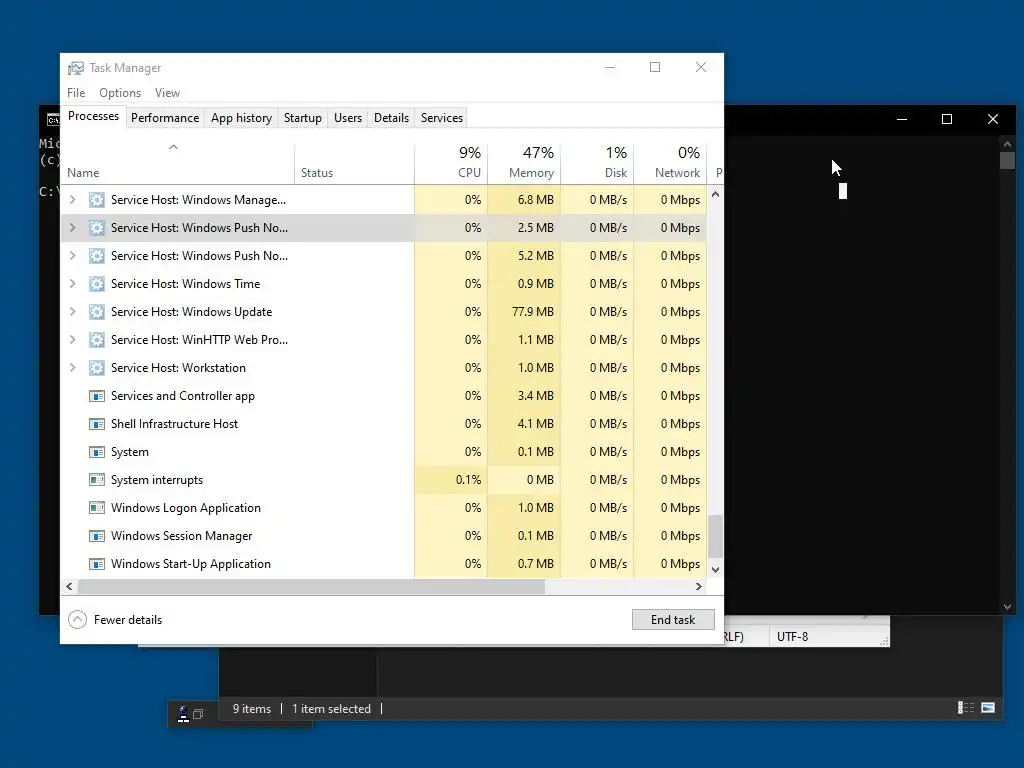Click icon next to System interrupts
This screenshot has height=768, width=1024.
click(97, 480)
